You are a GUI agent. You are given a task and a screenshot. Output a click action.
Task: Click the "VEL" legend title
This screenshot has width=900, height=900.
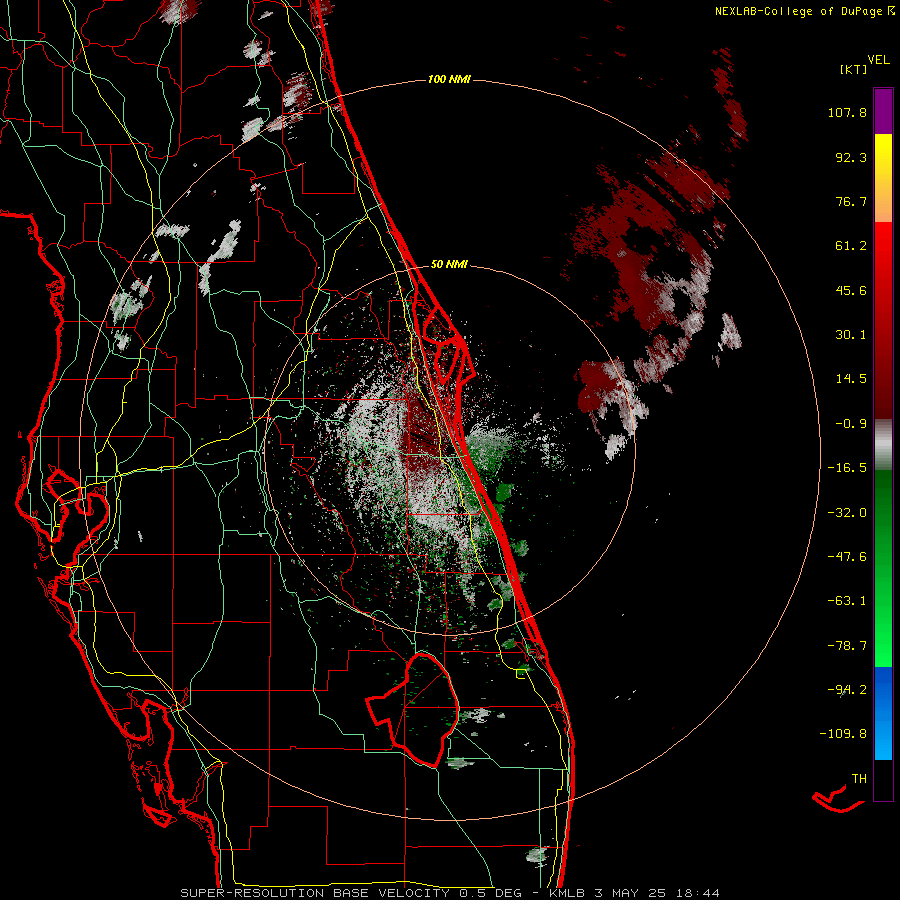click(x=878, y=59)
